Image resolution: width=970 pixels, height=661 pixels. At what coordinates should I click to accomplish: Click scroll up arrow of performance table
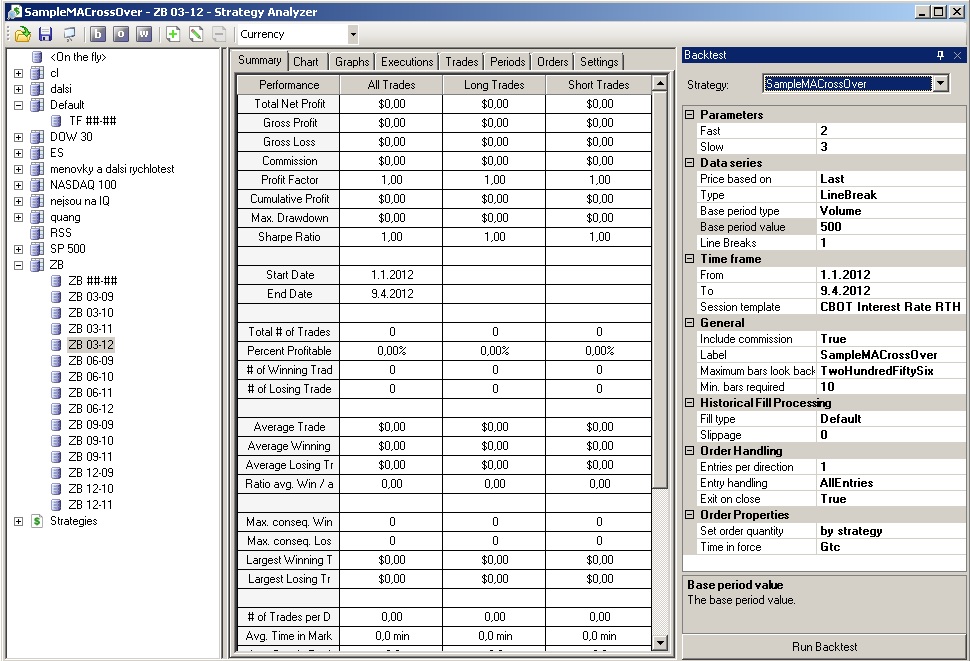point(659,83)
